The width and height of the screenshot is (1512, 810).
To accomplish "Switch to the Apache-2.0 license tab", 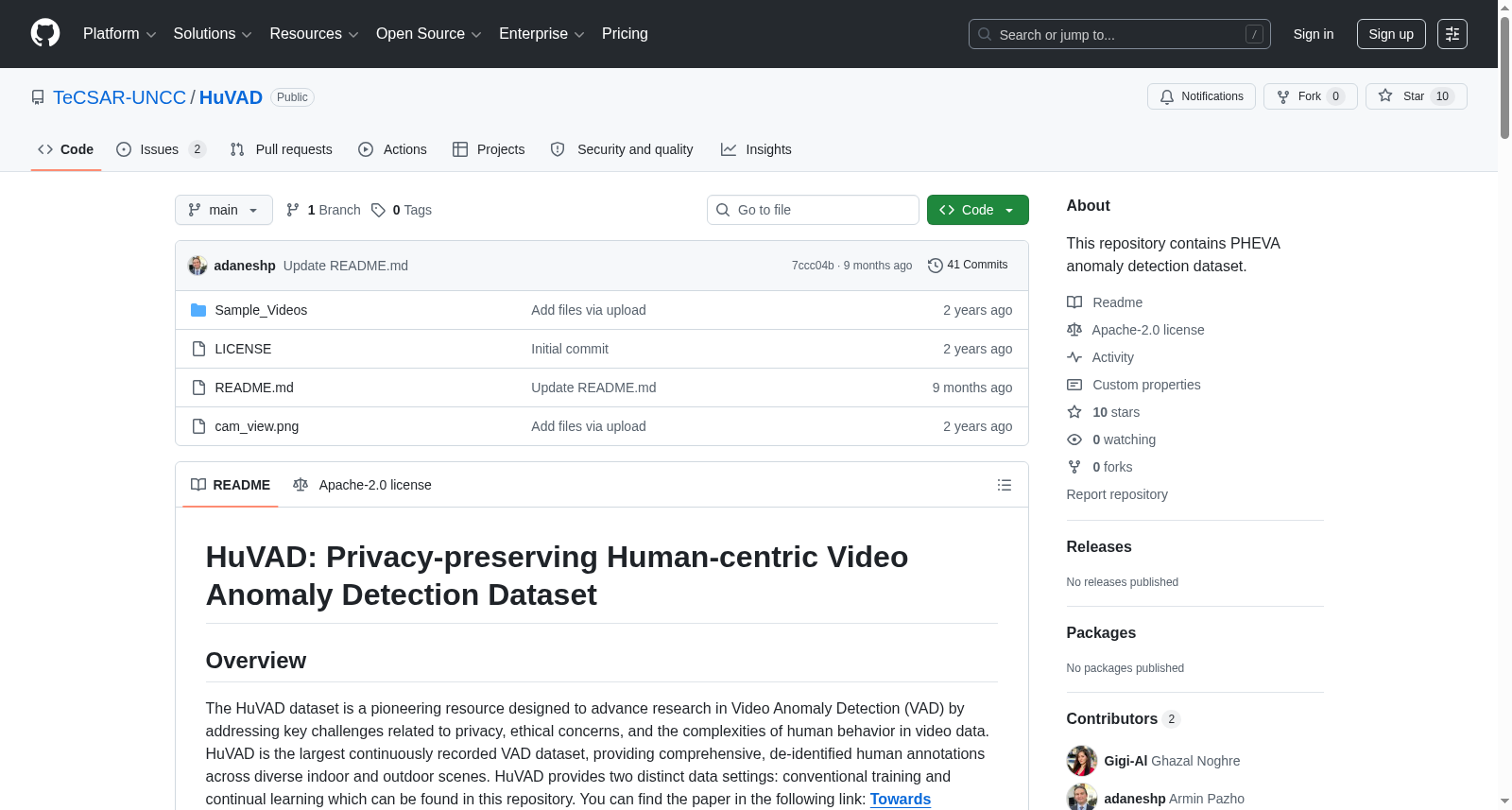I will coord(363,485).
